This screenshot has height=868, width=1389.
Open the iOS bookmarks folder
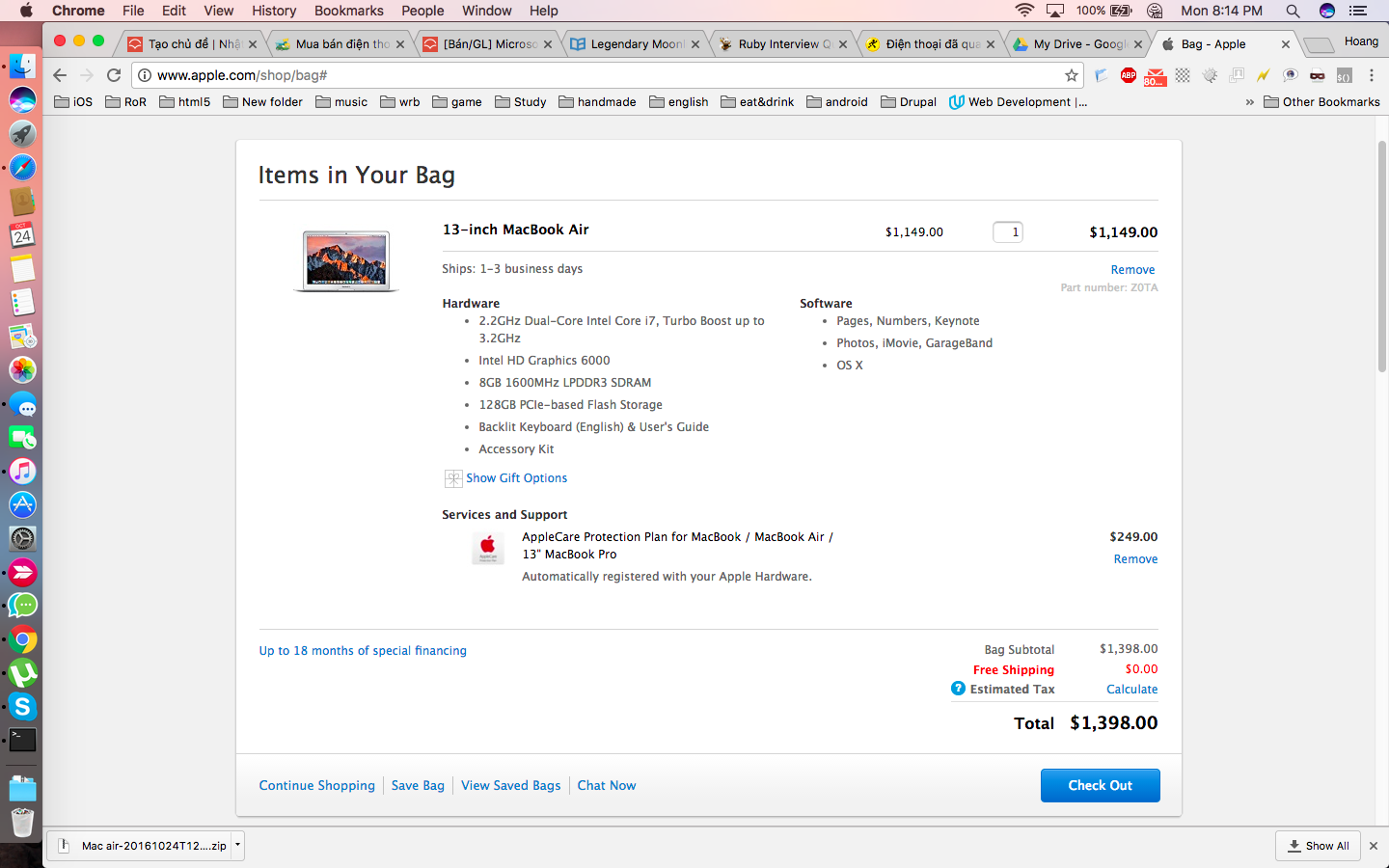click(74, 102)
